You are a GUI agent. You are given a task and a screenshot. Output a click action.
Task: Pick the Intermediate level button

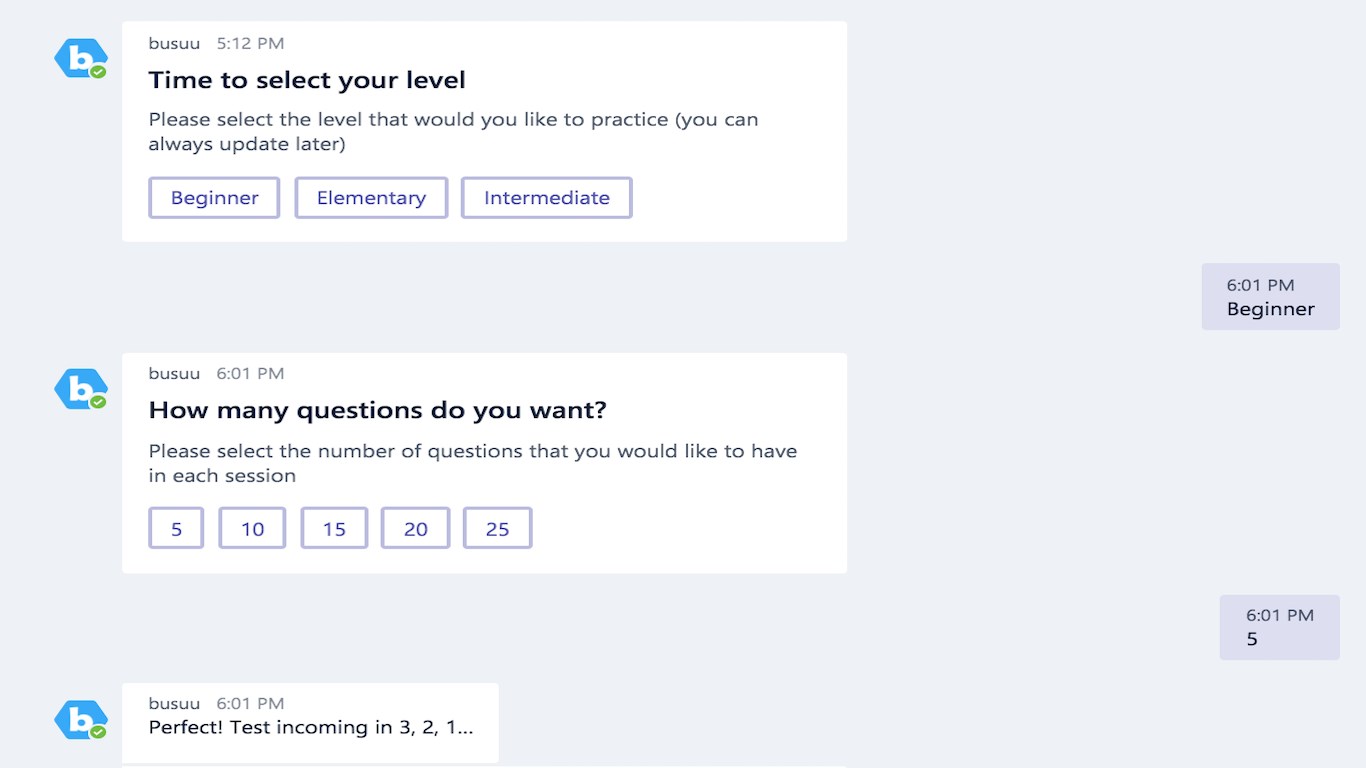[546, 198]
